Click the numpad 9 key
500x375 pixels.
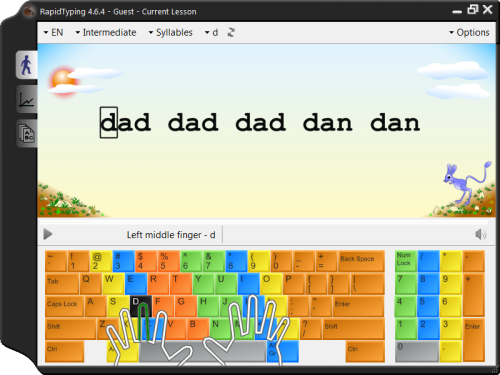(x=451, y=284)
